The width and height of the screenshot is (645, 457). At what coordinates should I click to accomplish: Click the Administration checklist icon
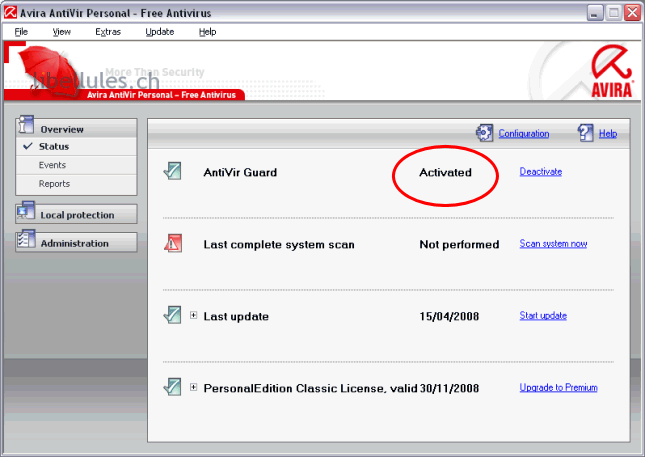[26, 240]
